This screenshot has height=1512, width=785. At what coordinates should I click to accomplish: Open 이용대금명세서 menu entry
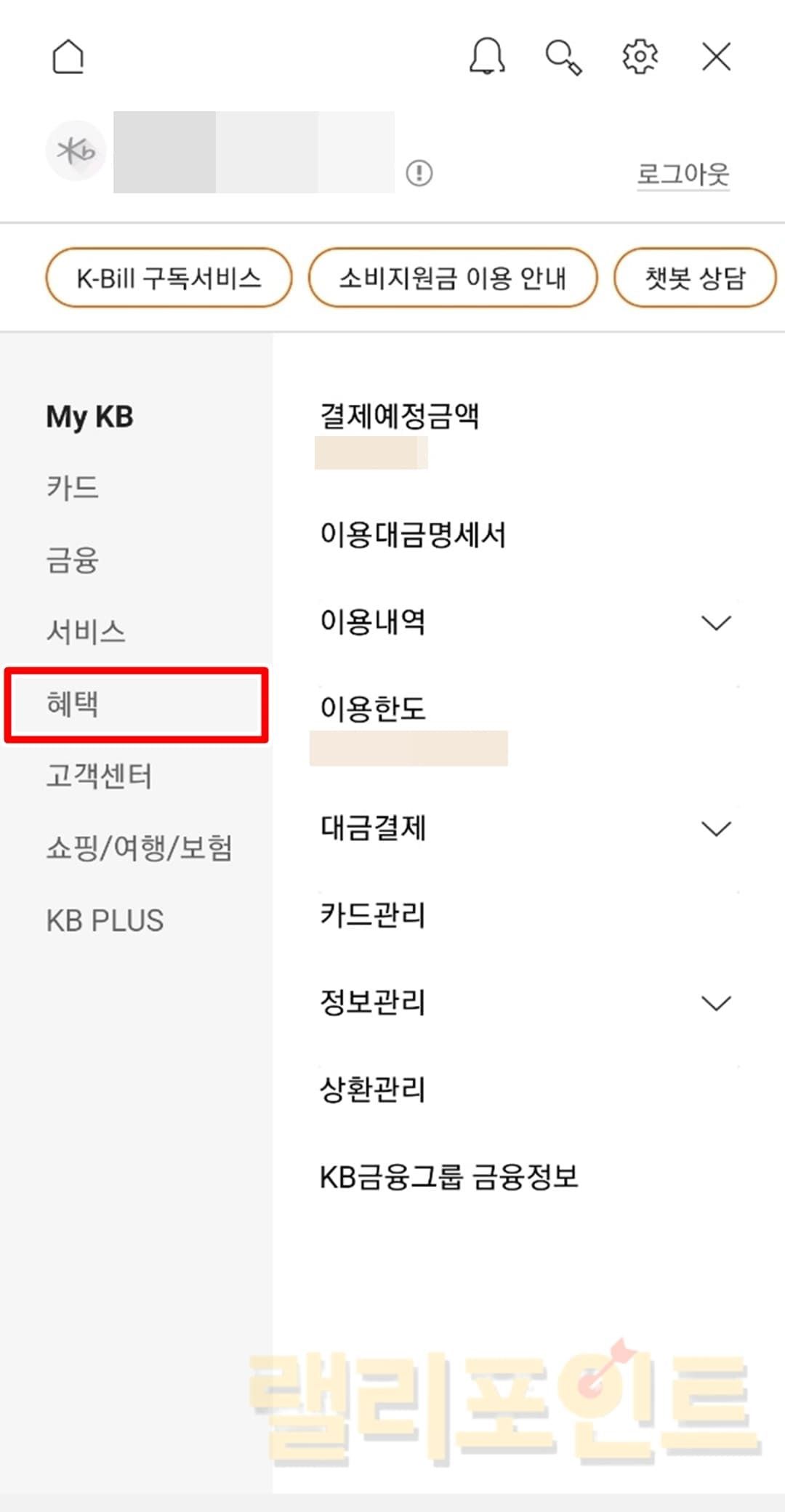413,535
